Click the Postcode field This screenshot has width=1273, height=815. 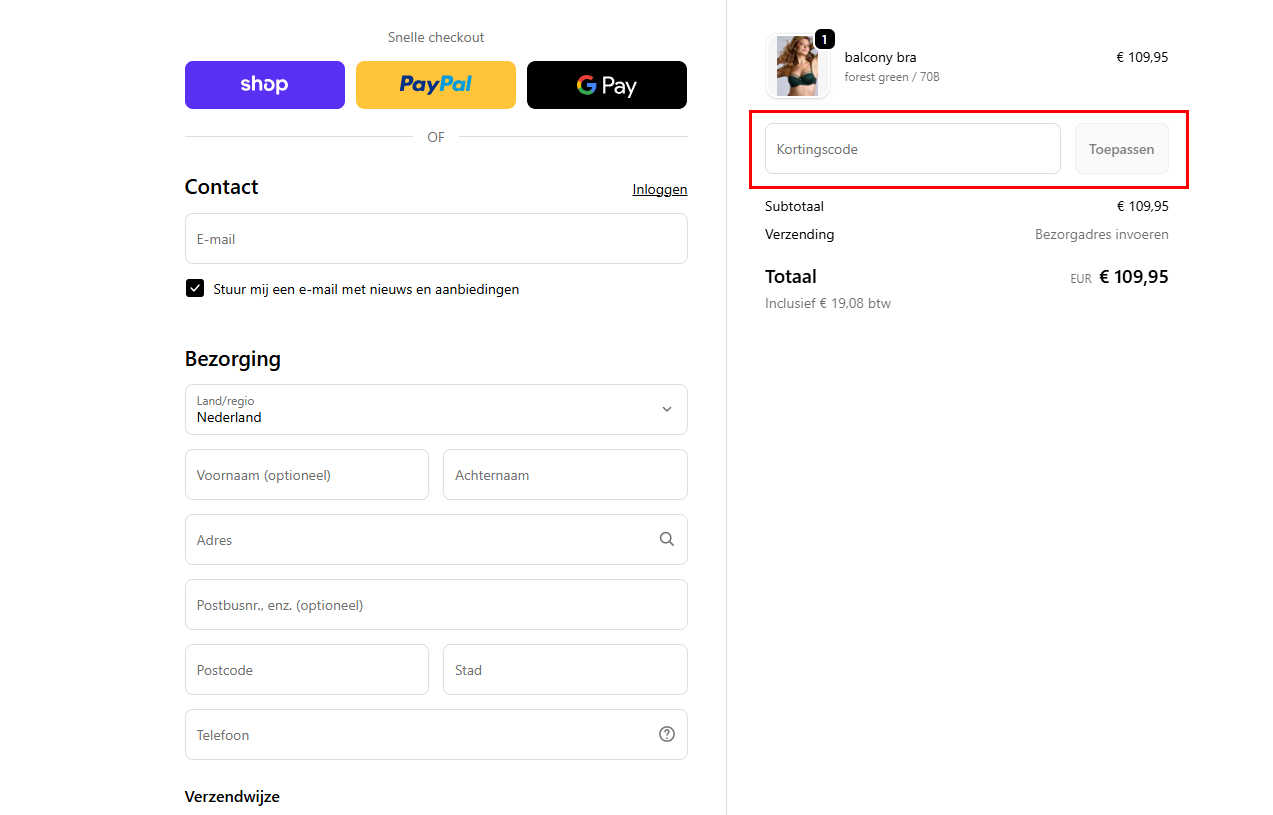tap(306, 670)
